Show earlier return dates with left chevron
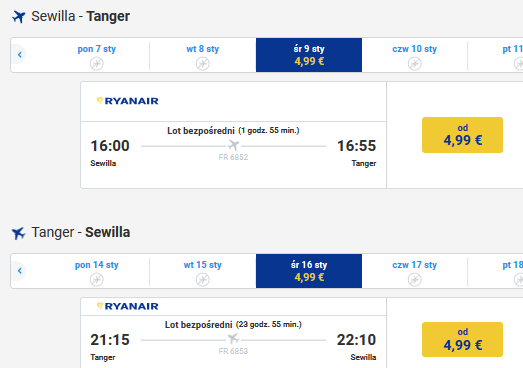The image size is (523, 368). pyautogui.click(x=19, y=271)
